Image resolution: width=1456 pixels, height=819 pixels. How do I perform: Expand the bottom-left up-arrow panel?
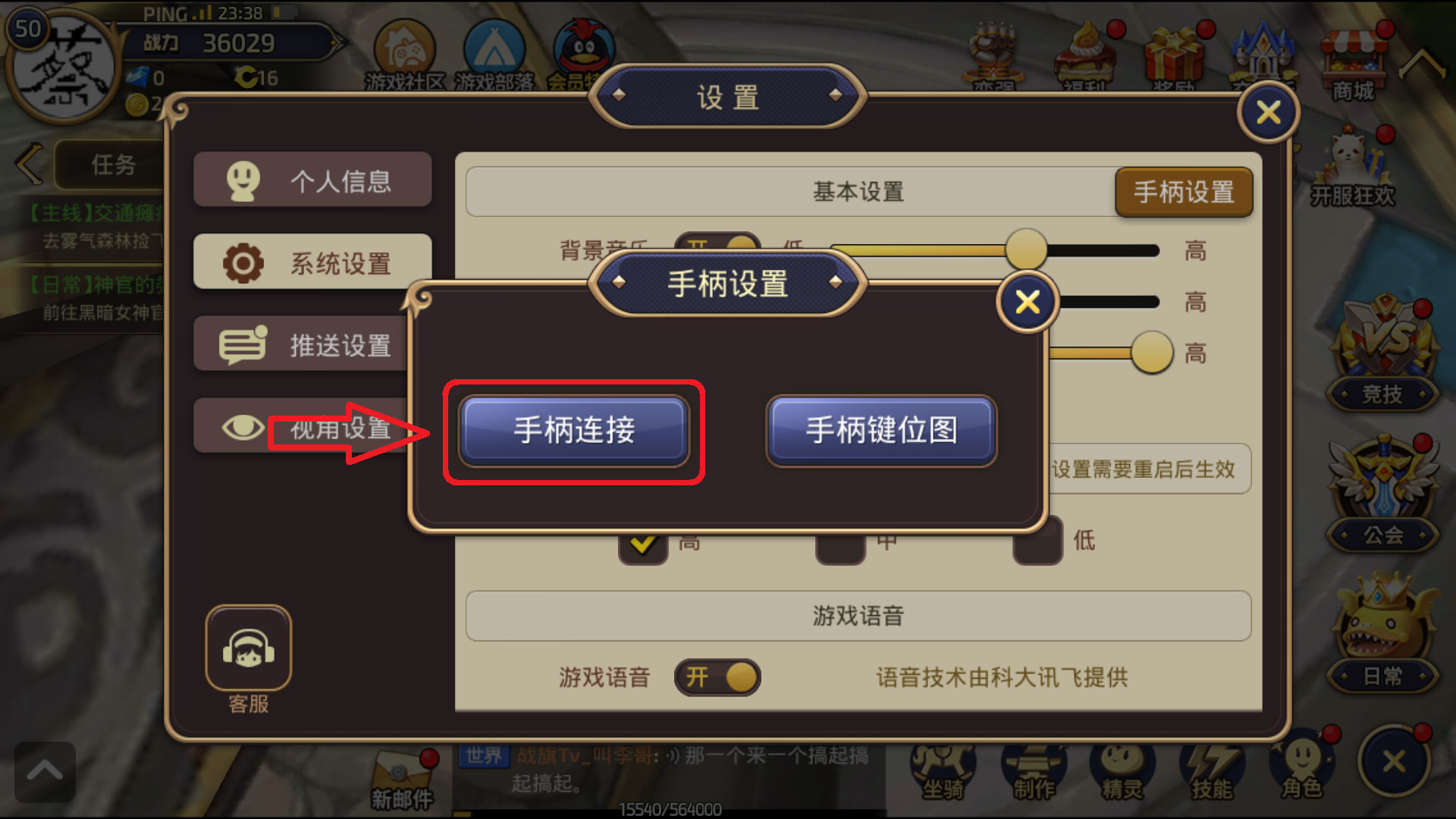coord(45,772)
